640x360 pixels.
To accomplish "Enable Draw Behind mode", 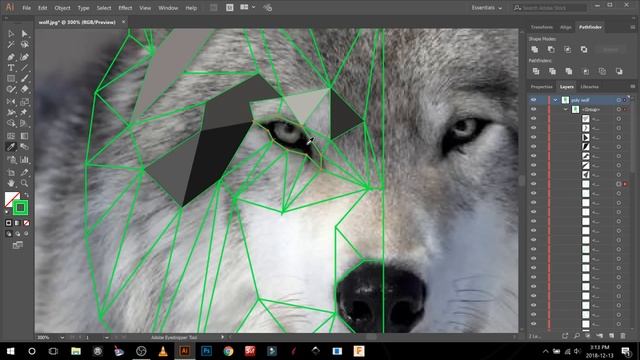I will [18, 234].
